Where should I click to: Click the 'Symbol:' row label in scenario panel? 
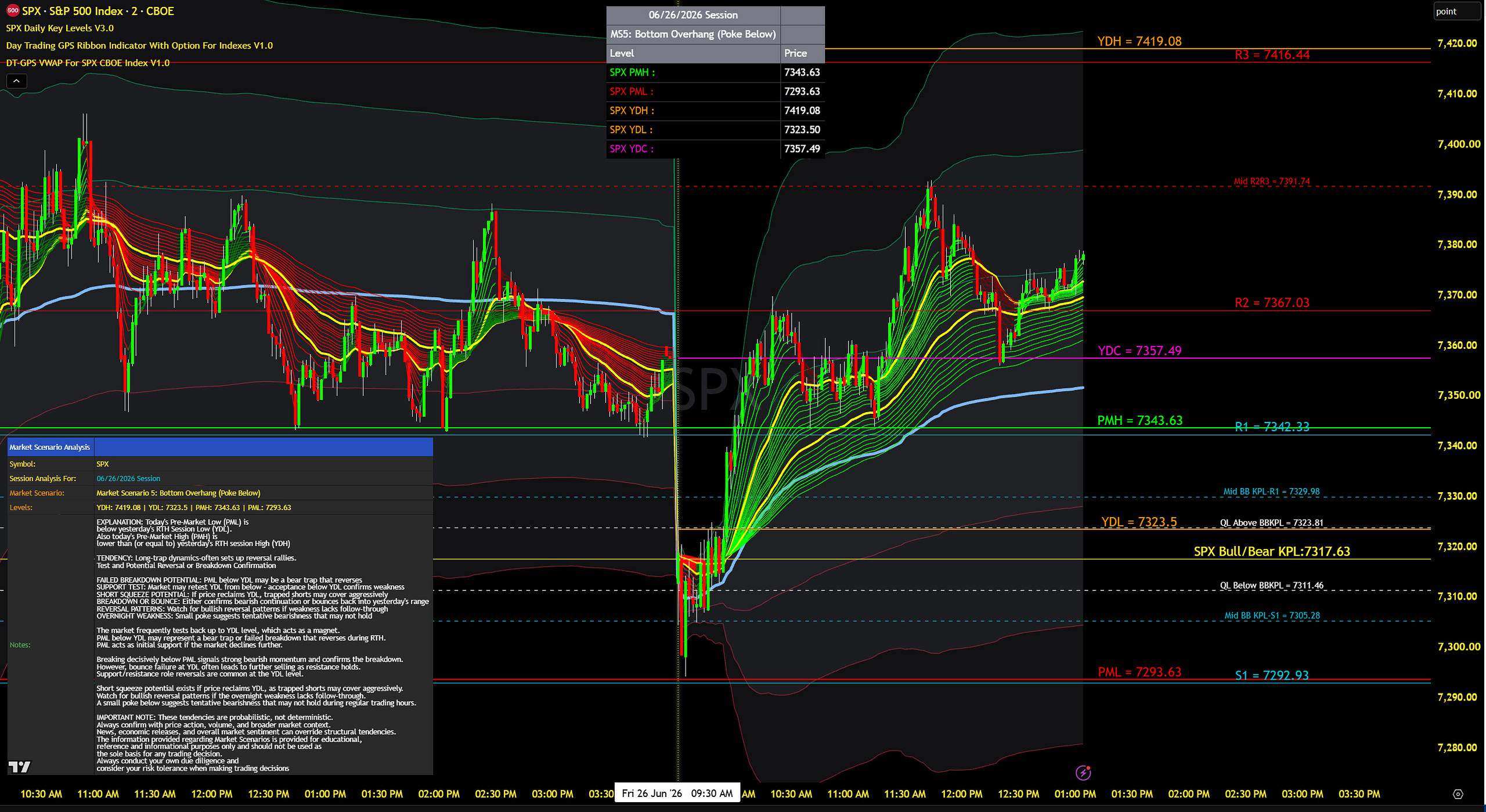coord(23,464)
